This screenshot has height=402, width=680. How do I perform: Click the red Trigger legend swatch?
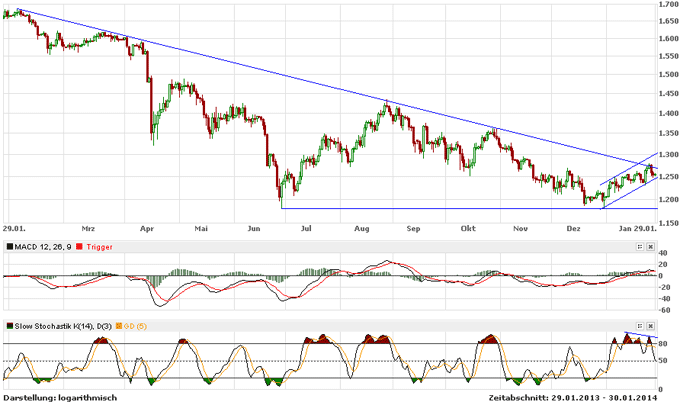tap(79, 246)
